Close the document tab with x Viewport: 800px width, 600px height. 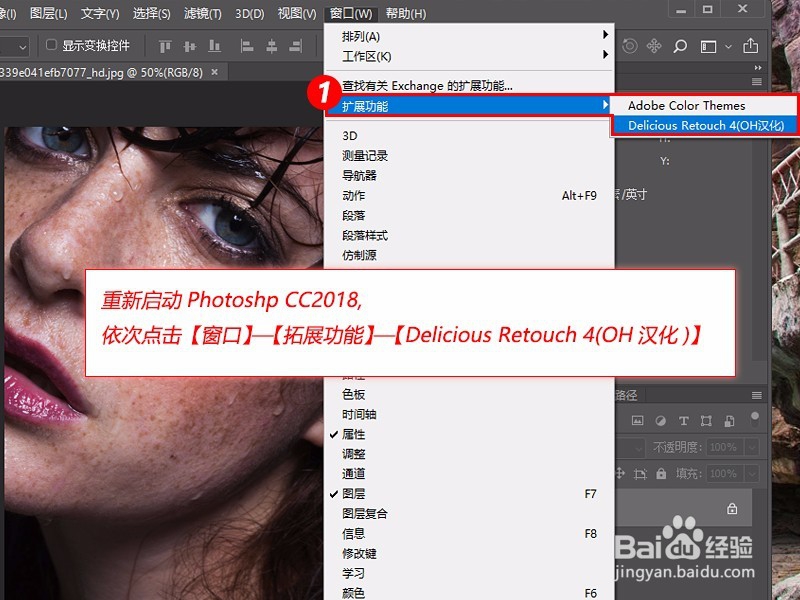coord(215,72)
